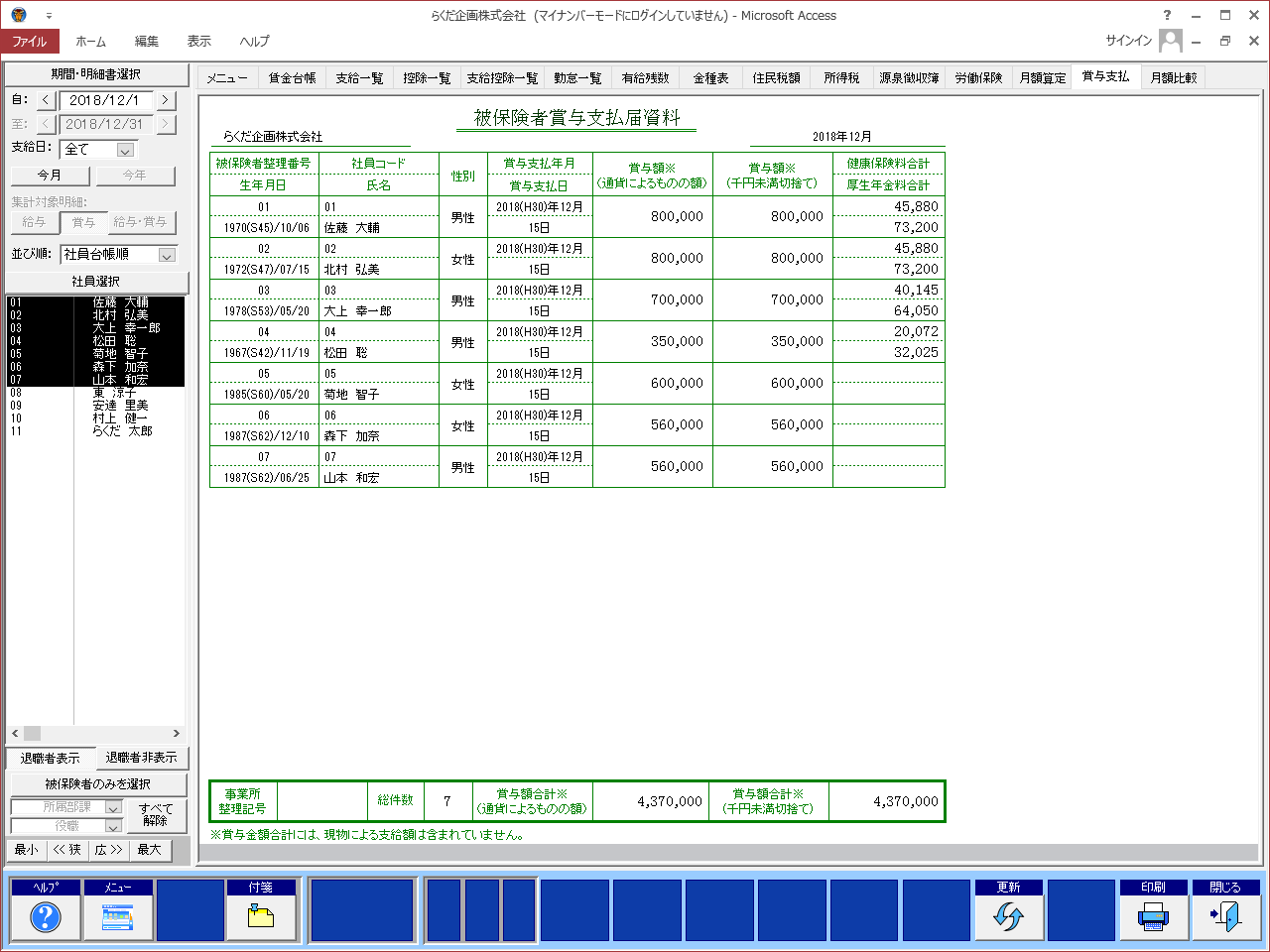The image size is (1270, 952).
Task: Switch to the 月額算定 tab
Action: coord(1043,77)
